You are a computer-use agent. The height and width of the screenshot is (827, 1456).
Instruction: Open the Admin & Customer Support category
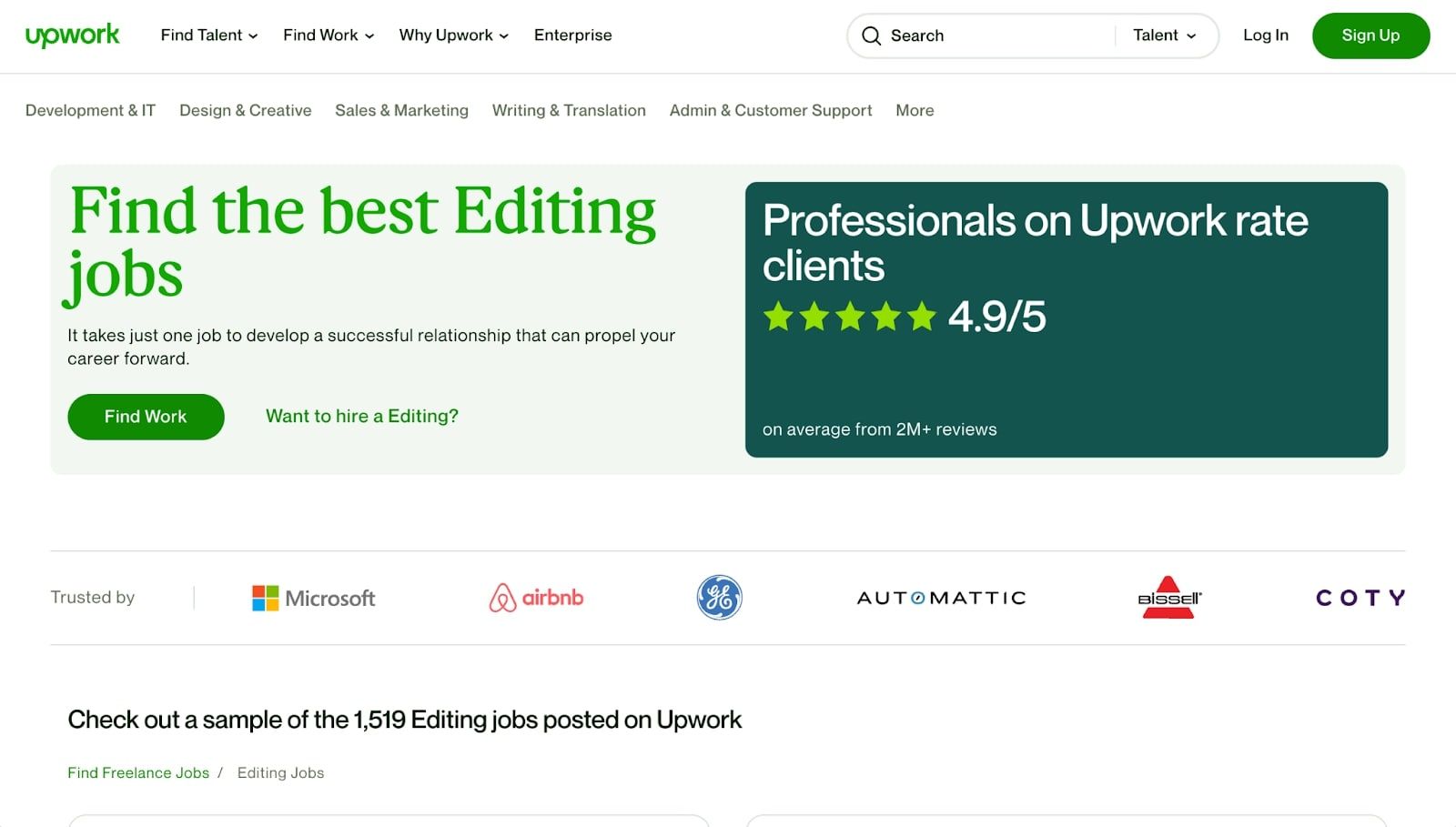pos(770,110)
